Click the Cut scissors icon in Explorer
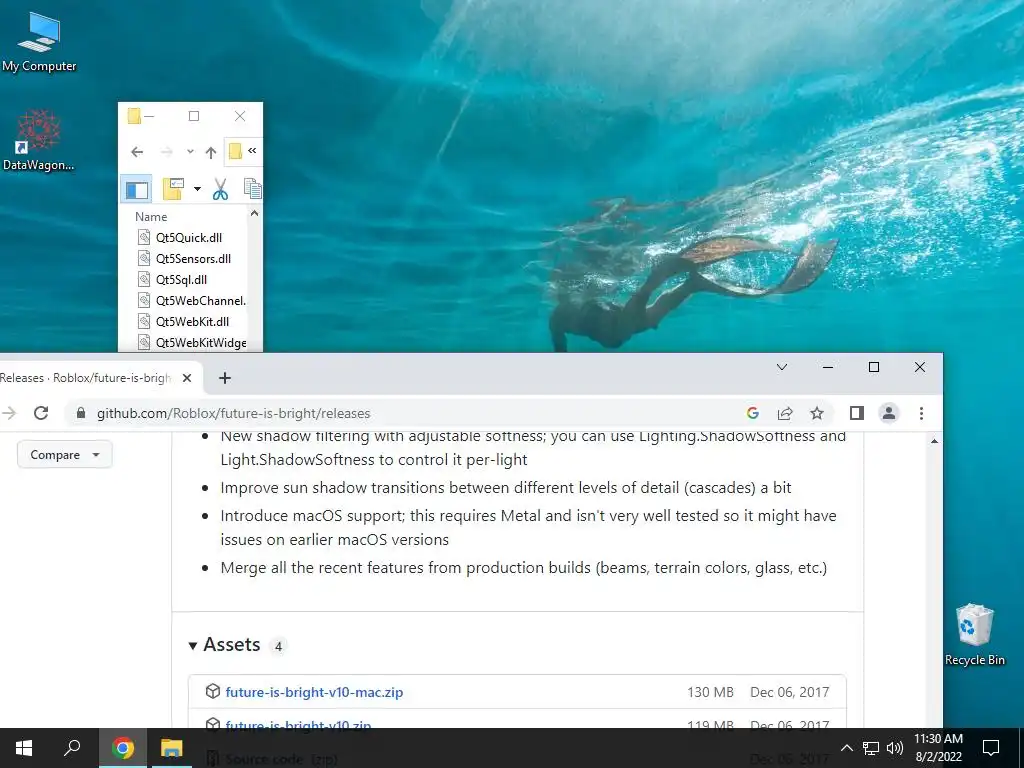 [x=220, y=189]
